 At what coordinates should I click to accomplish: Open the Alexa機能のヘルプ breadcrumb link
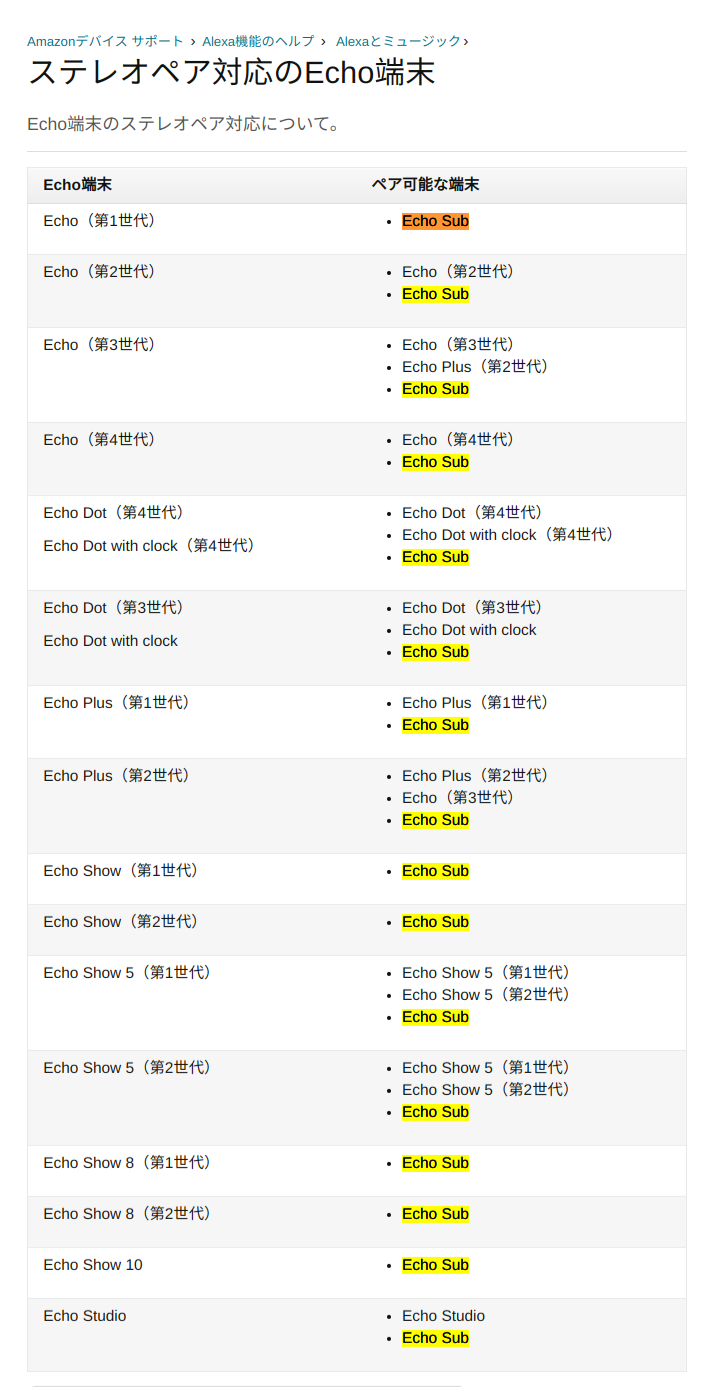point(259,42)
